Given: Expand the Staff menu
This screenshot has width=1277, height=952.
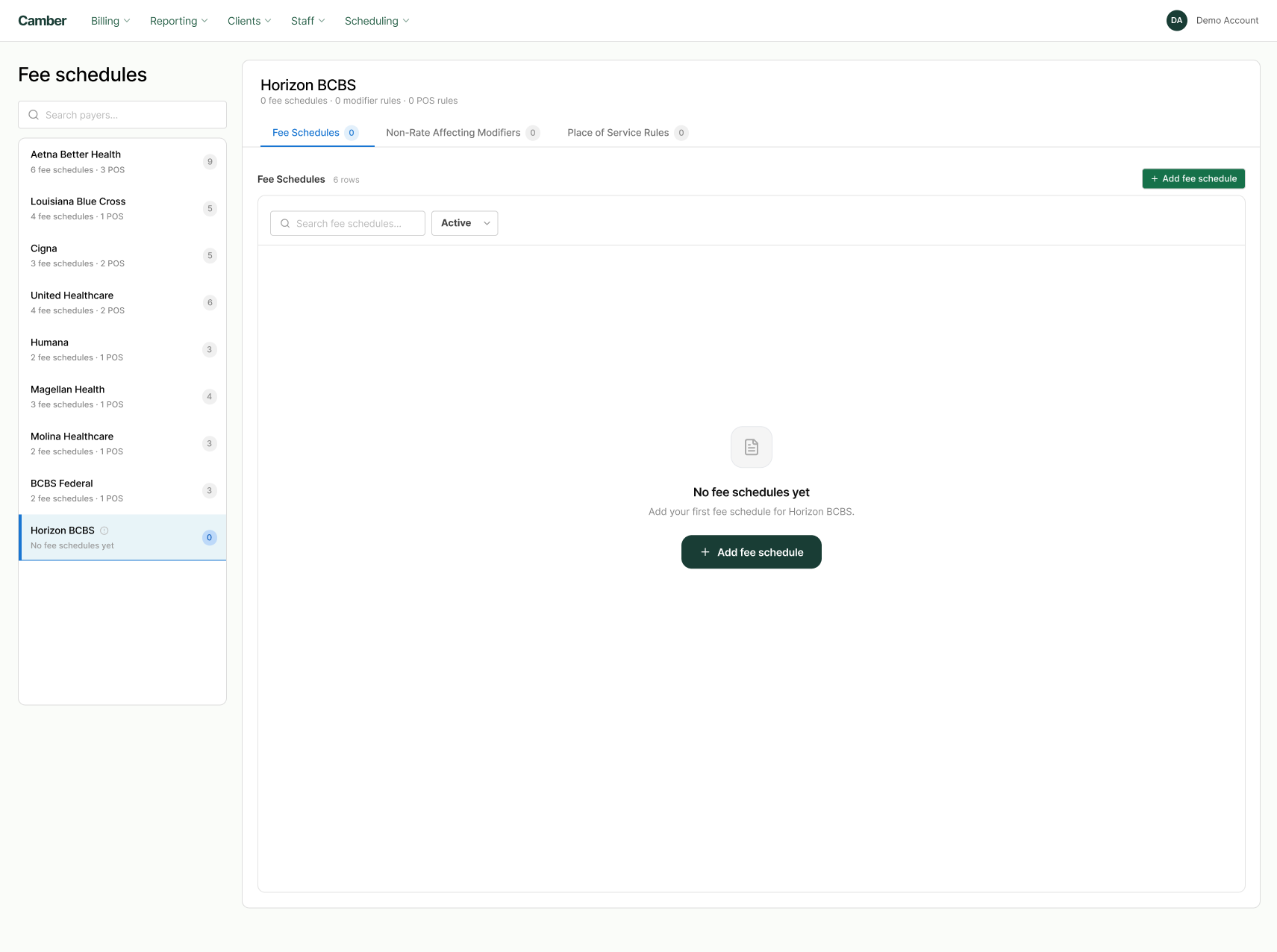Looking at the screenshot, I should [x=307, y=21].
